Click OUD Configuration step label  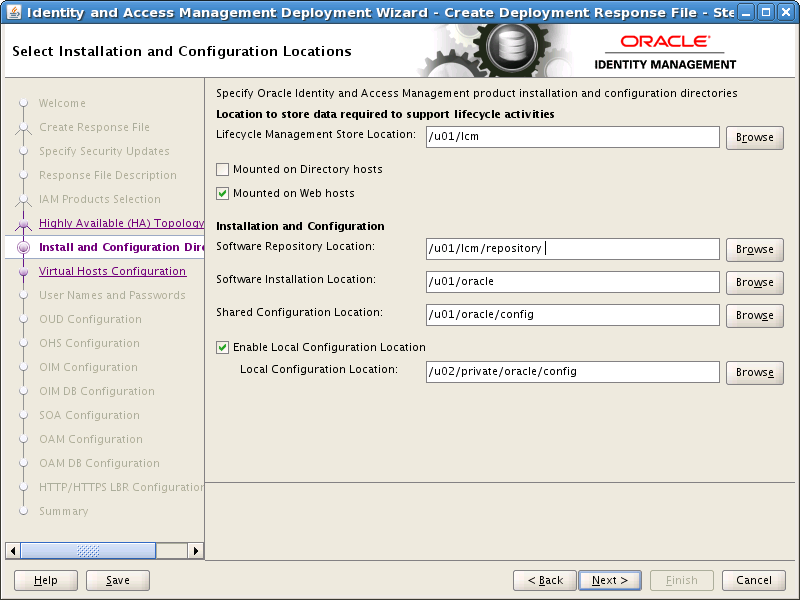[x=91, y=319]
